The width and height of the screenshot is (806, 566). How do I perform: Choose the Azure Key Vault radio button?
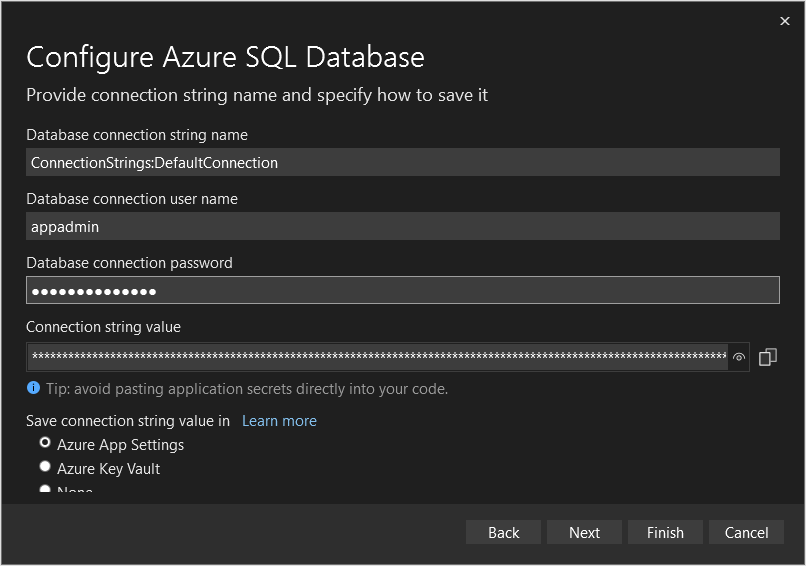pyautogui.click(x=45, y=467)
